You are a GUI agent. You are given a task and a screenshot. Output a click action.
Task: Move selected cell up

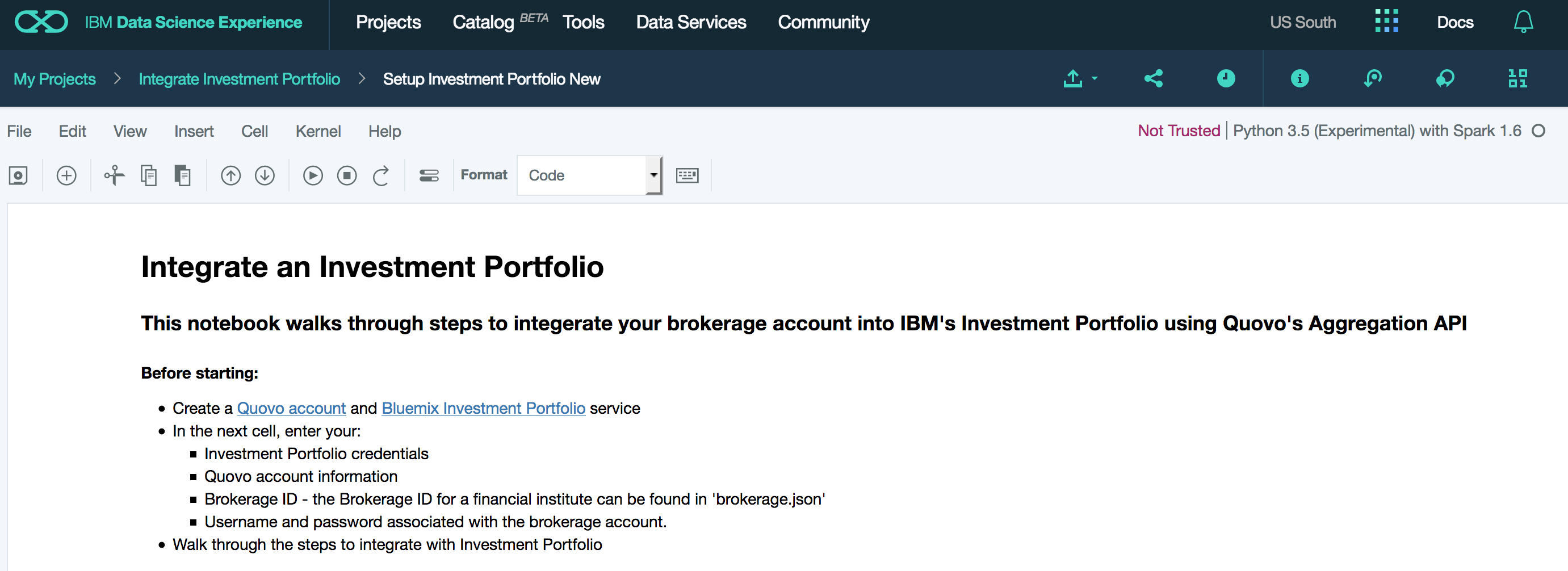click(230, 176)
